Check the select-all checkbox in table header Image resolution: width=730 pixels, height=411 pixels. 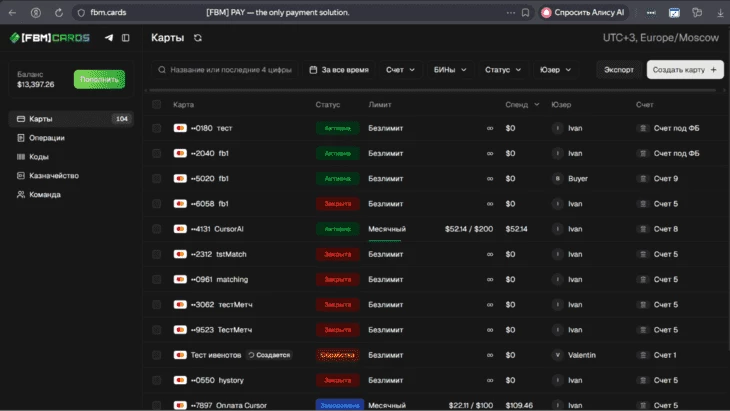[x=156, y=104]
